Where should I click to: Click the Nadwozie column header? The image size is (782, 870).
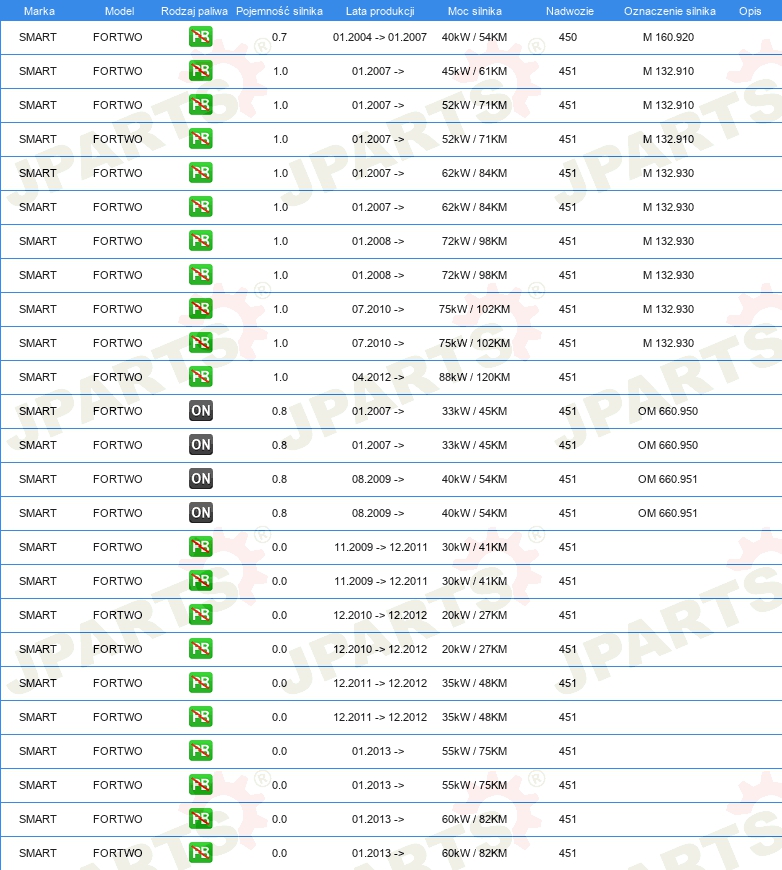569,11
